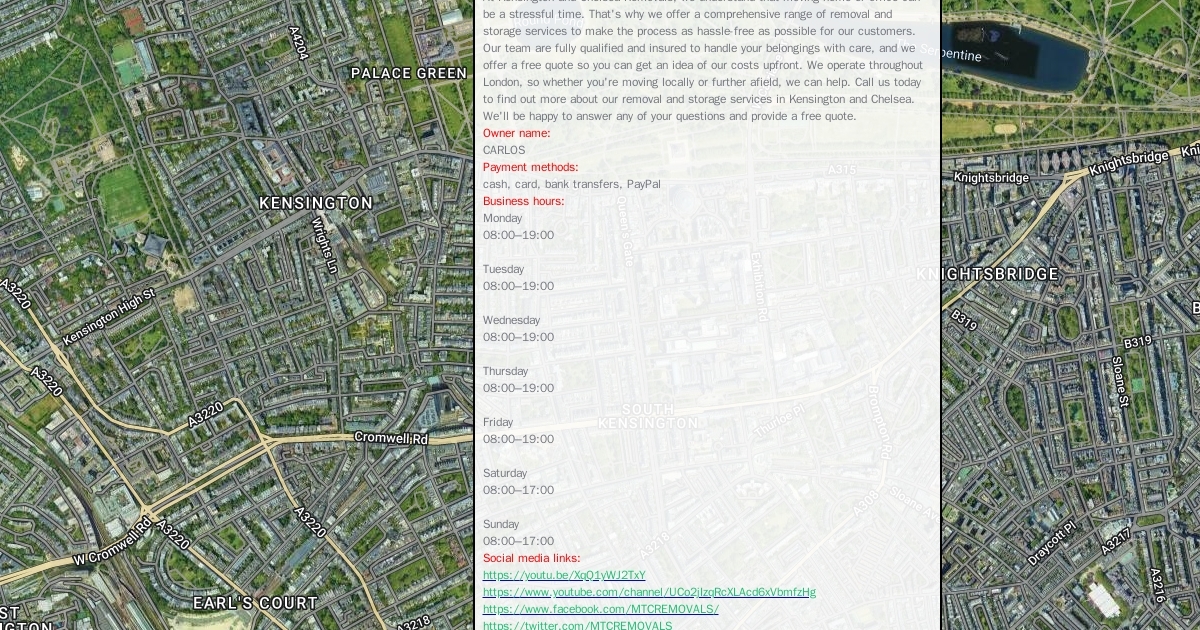Click the owner name CARLOS text
1200x630 pixels.
tap(504, 150)
